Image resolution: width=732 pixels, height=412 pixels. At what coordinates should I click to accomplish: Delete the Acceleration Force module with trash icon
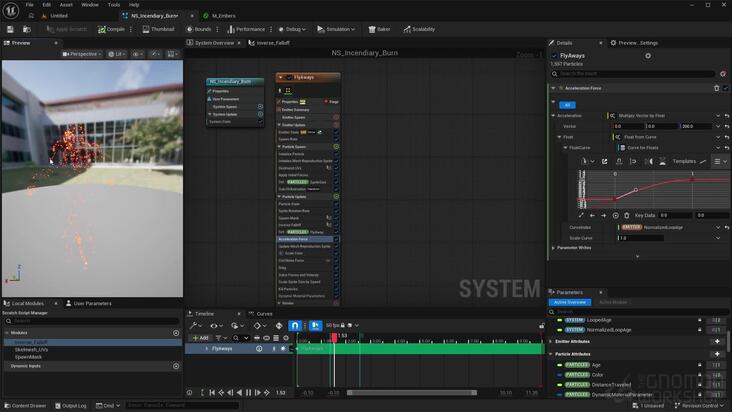click(x=717, y=88)
